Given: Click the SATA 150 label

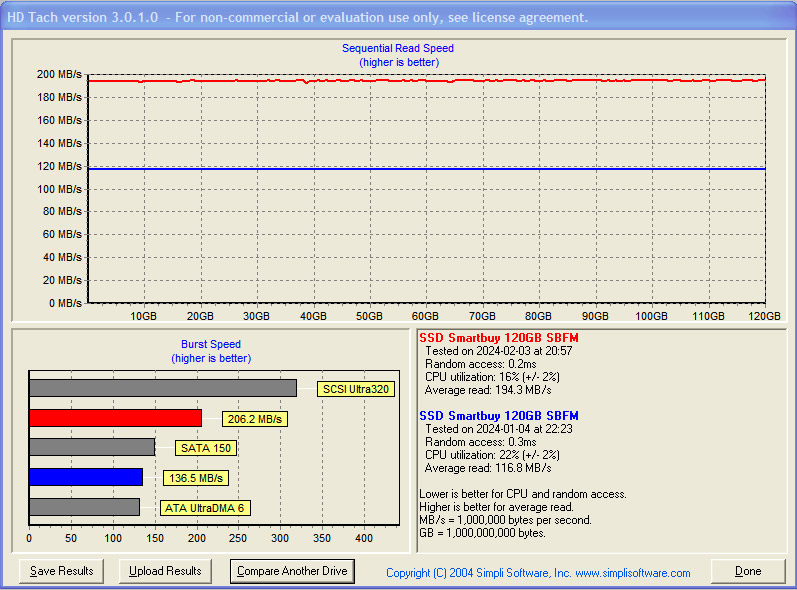Looking at the screenshot, I should (x=205, y=448).
